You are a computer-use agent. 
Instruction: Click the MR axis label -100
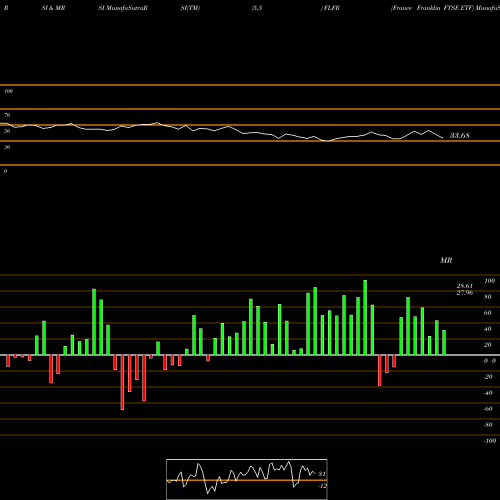[490, 441]
